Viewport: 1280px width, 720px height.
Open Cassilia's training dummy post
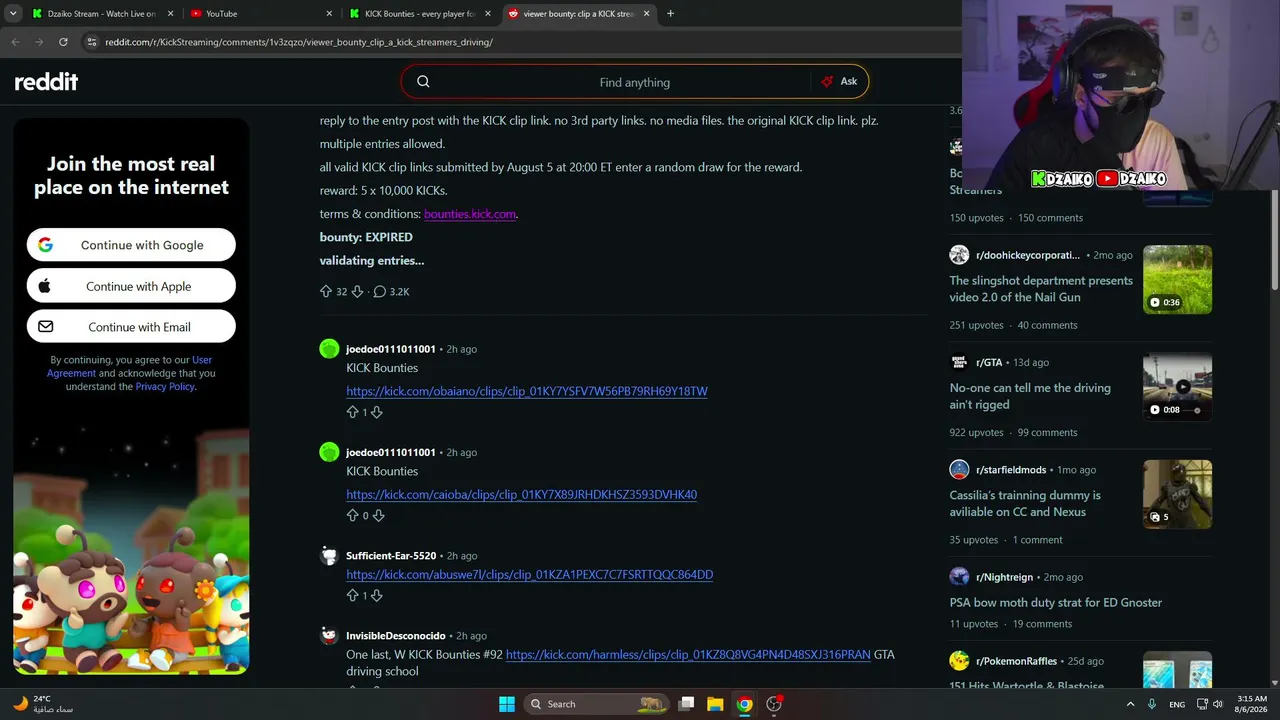click(1025, 503)
